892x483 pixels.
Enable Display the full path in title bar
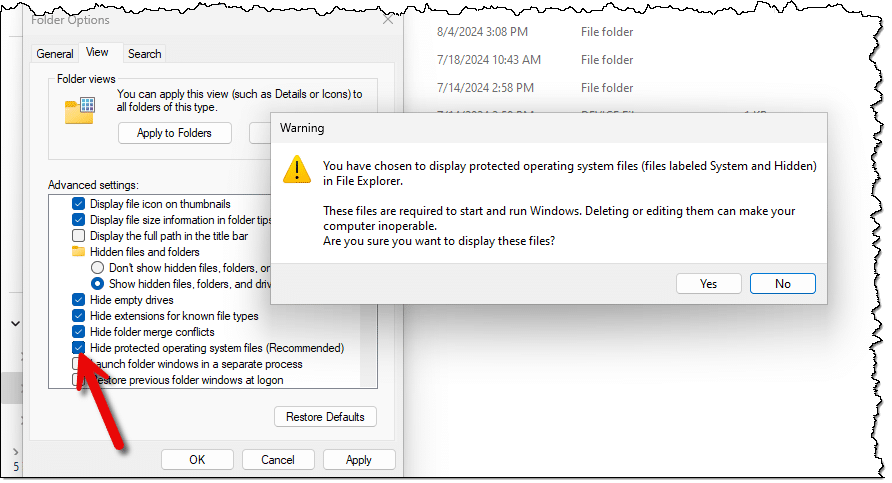coord(79,236)
